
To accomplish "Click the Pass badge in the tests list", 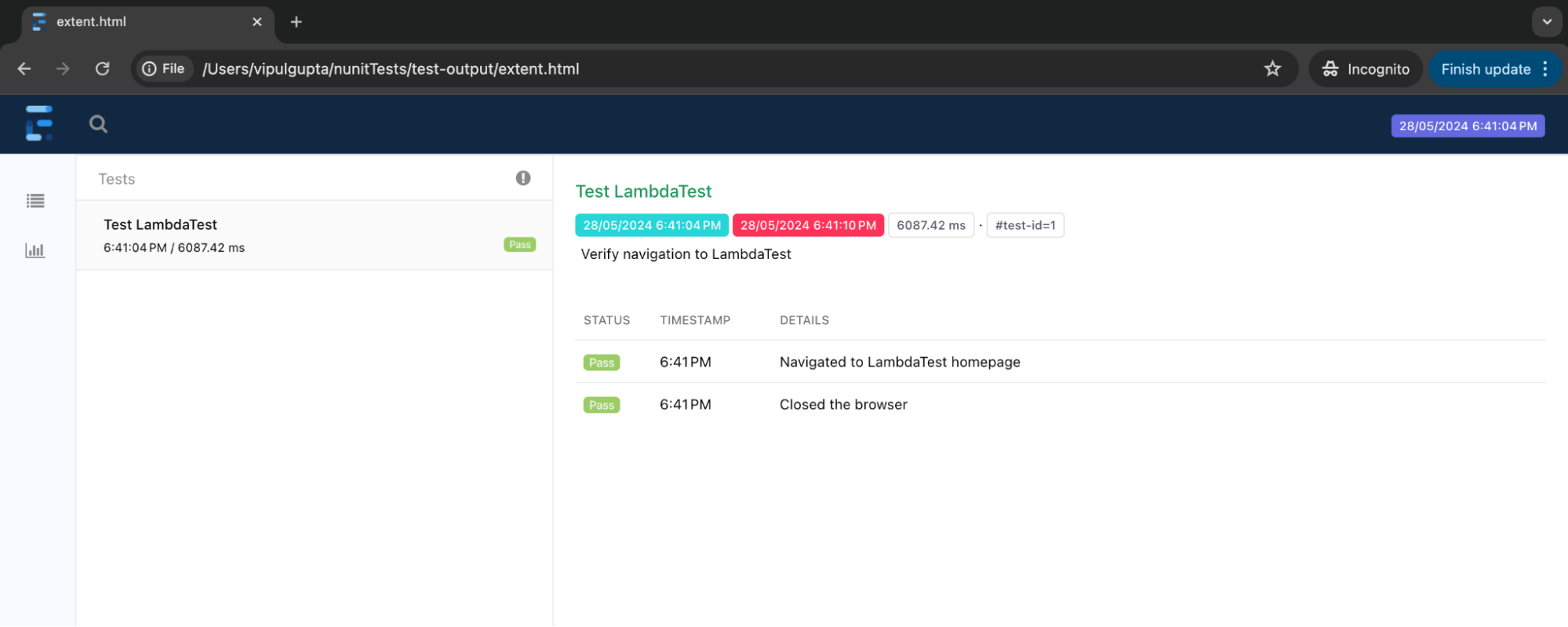I will pyautogui.click(x=520, y=245).
